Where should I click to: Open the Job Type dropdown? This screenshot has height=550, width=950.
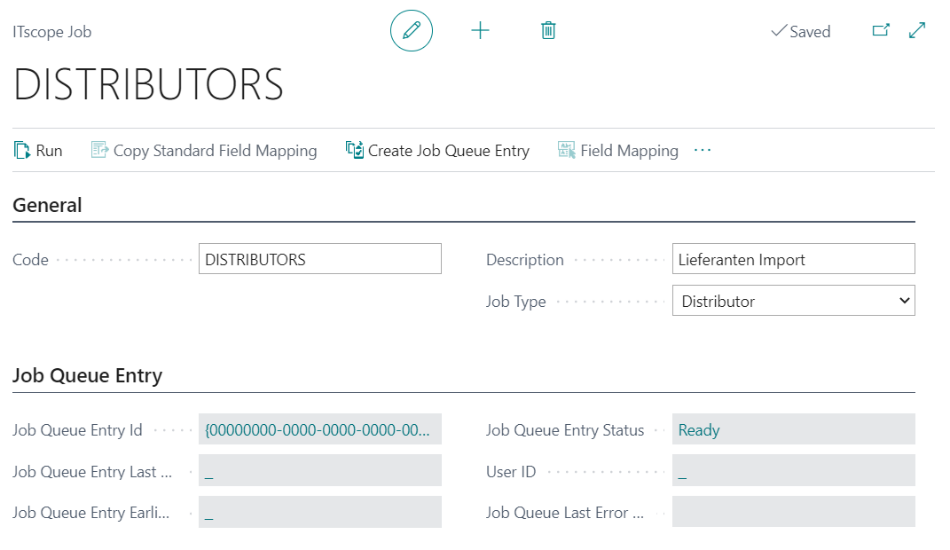(793, 301)
